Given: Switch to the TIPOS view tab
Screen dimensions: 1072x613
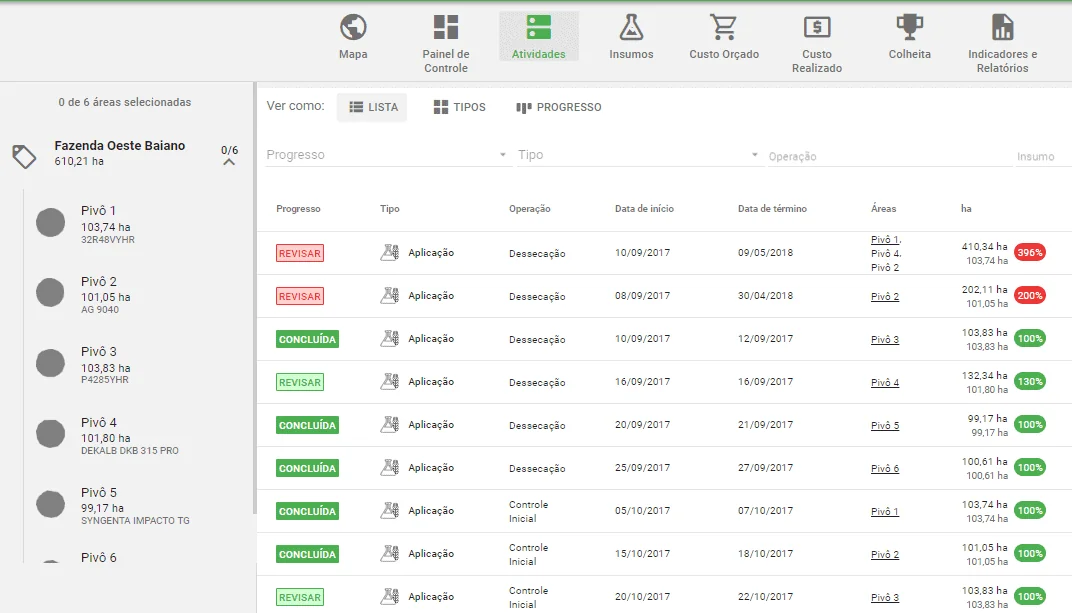Looking at the screenshot, I should point(459,107).
